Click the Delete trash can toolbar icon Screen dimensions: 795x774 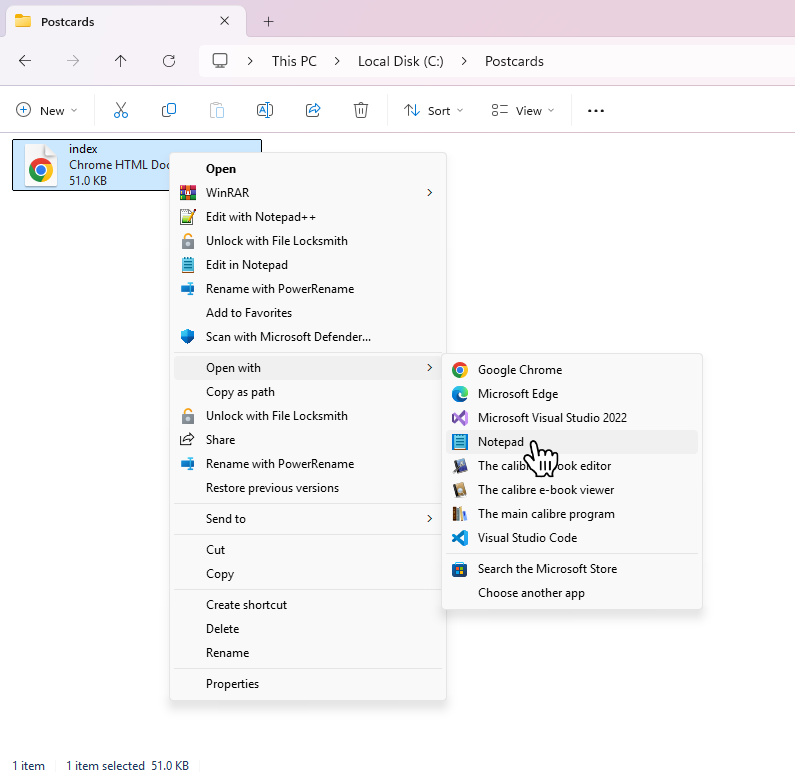point(361,111)
